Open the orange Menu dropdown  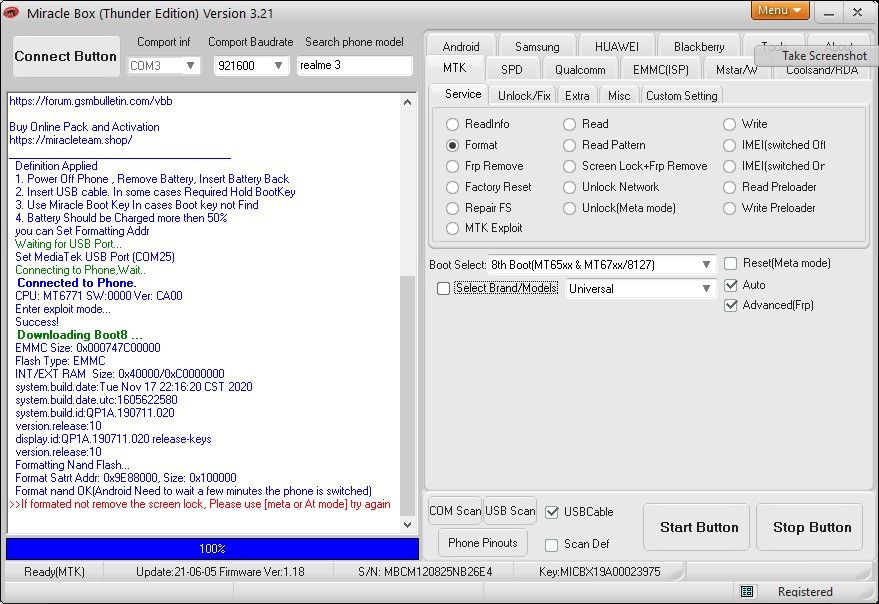pos(779,10)
